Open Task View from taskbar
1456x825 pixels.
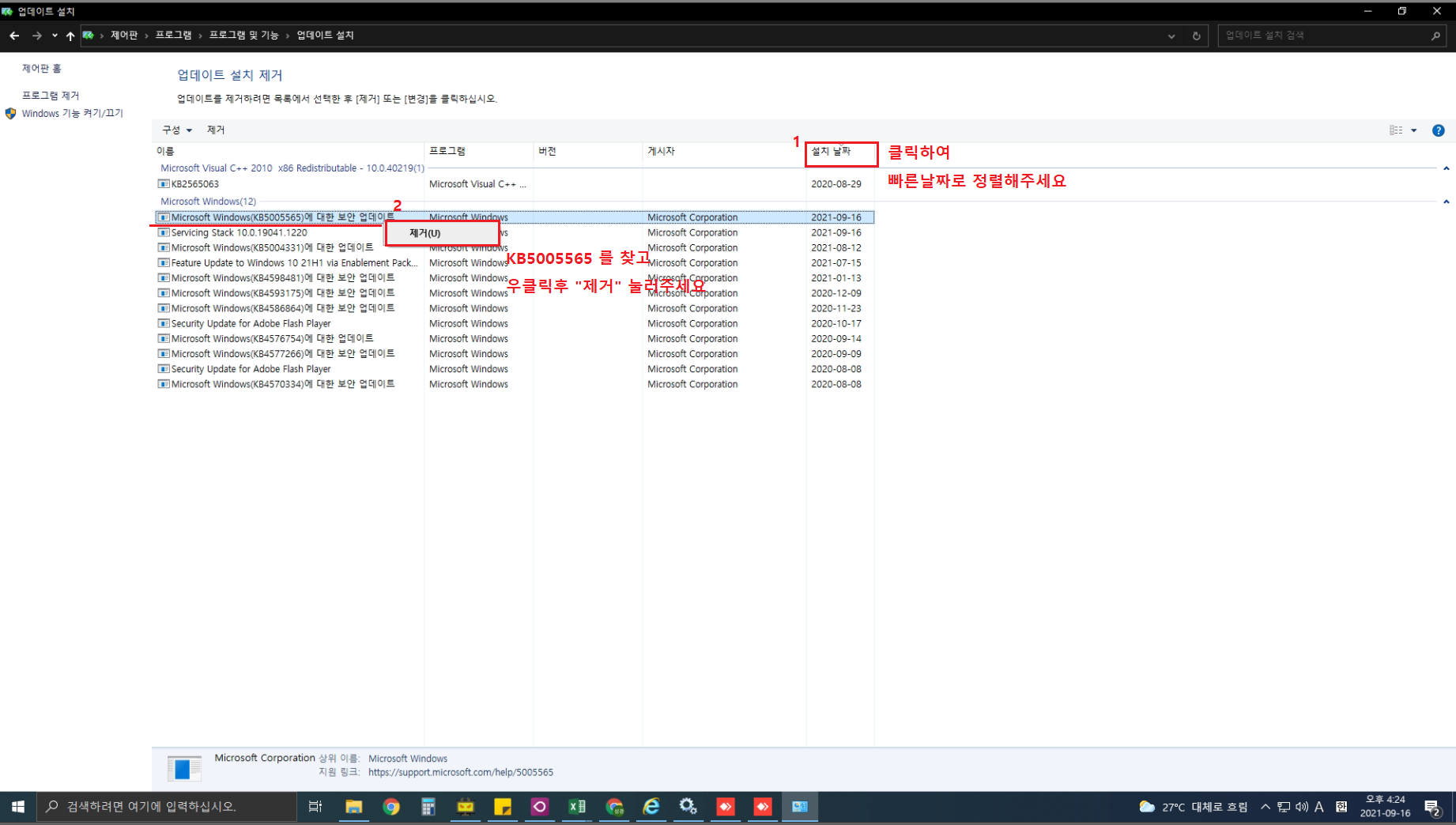coord(315,807)
